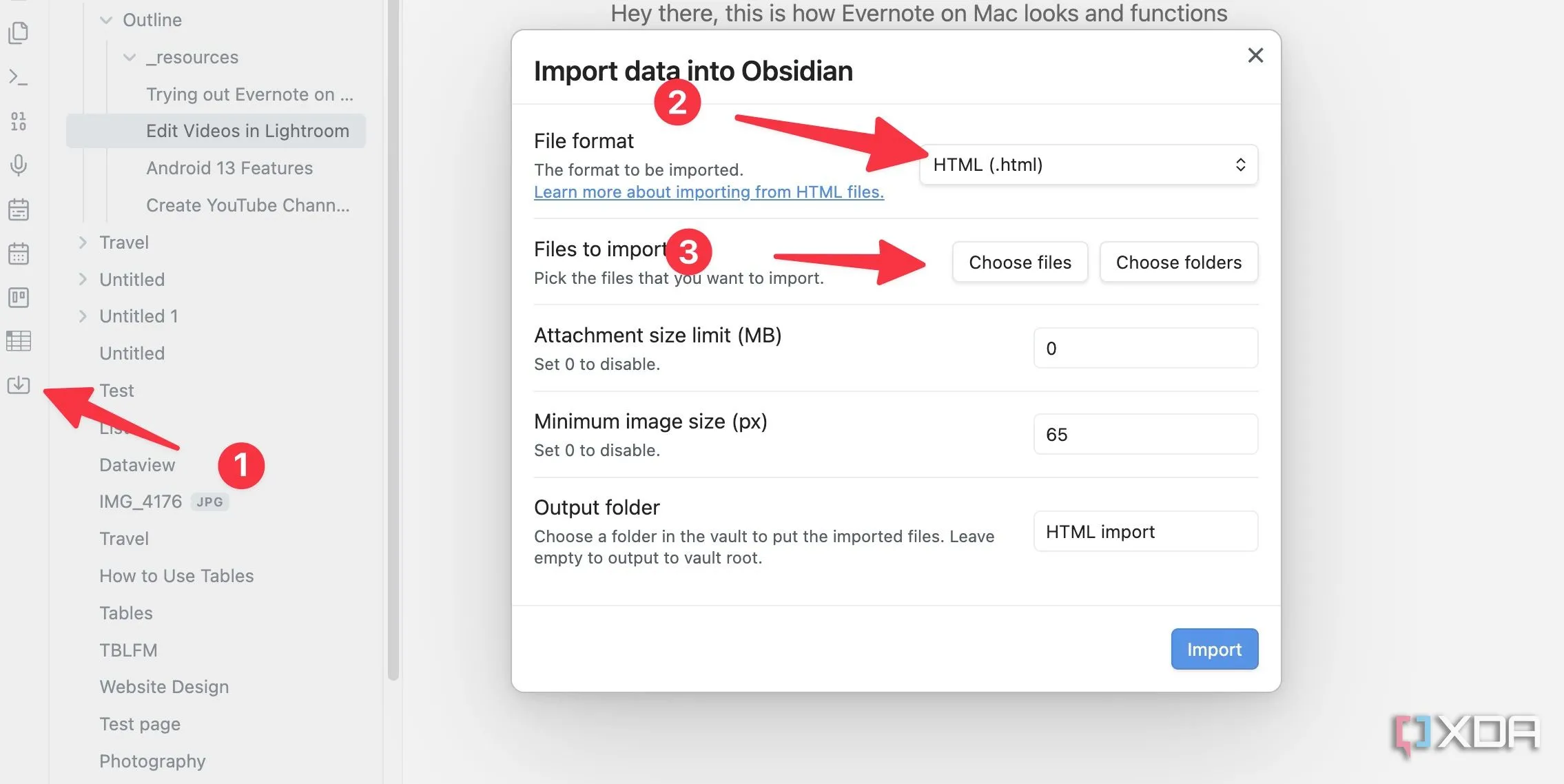The width and height of the screenshot is (1564, 784).
Task: Open the How to Use Tables note
Action: pyautogui.click(x=176, y=576)
